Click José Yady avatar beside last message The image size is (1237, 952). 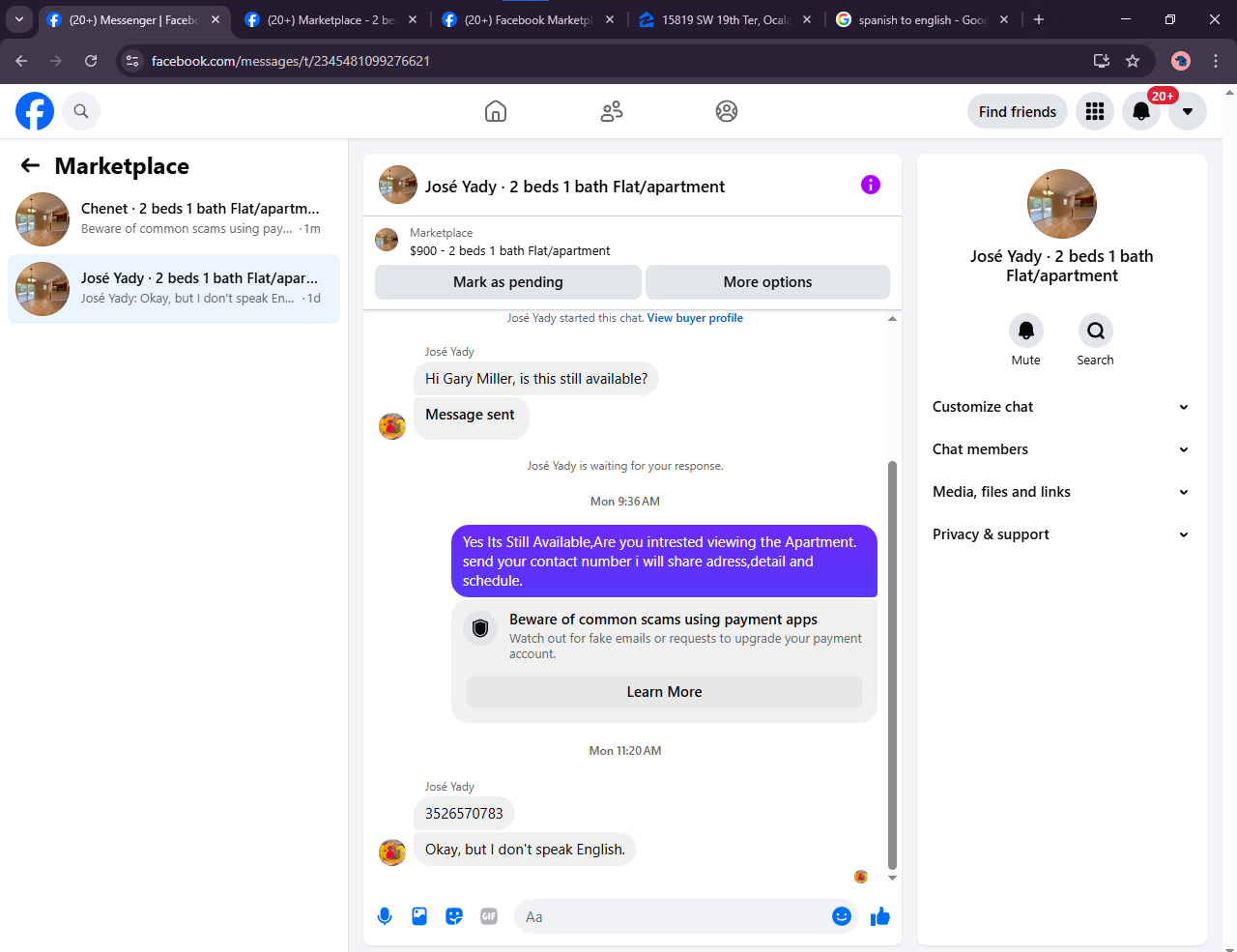[392, 852]
